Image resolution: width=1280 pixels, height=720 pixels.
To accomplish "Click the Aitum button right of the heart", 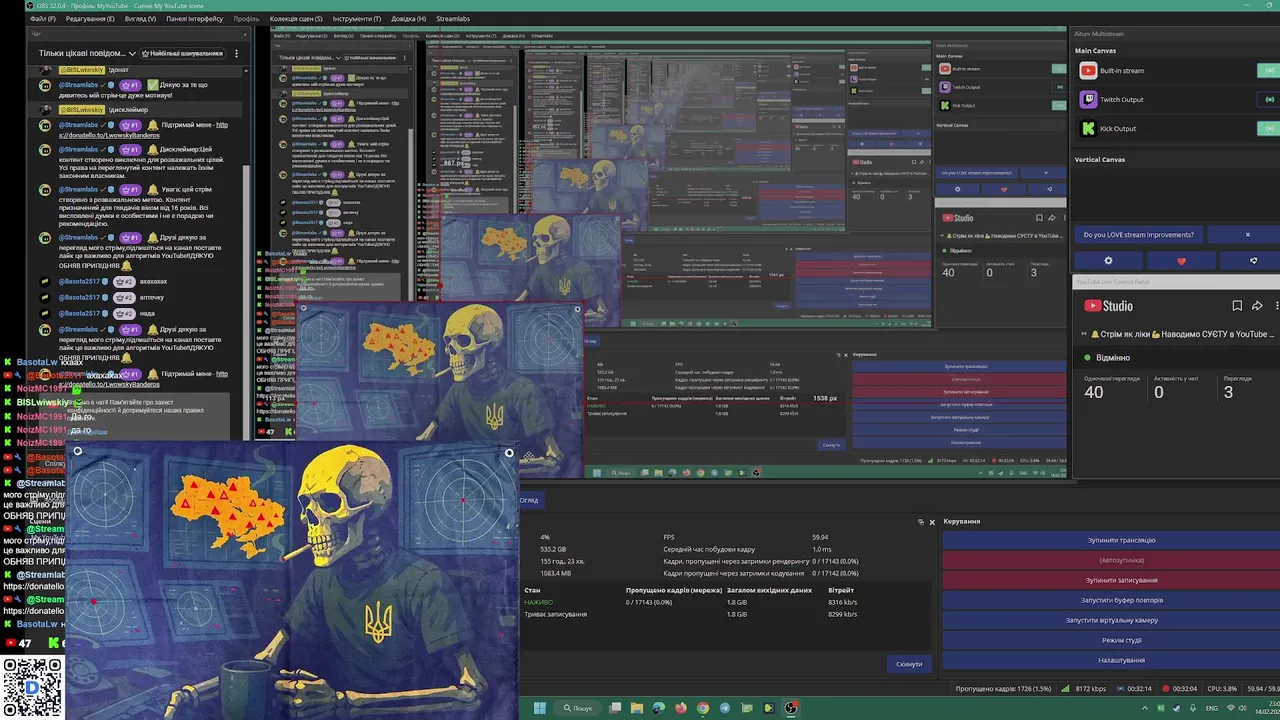I will (1253, 261).
